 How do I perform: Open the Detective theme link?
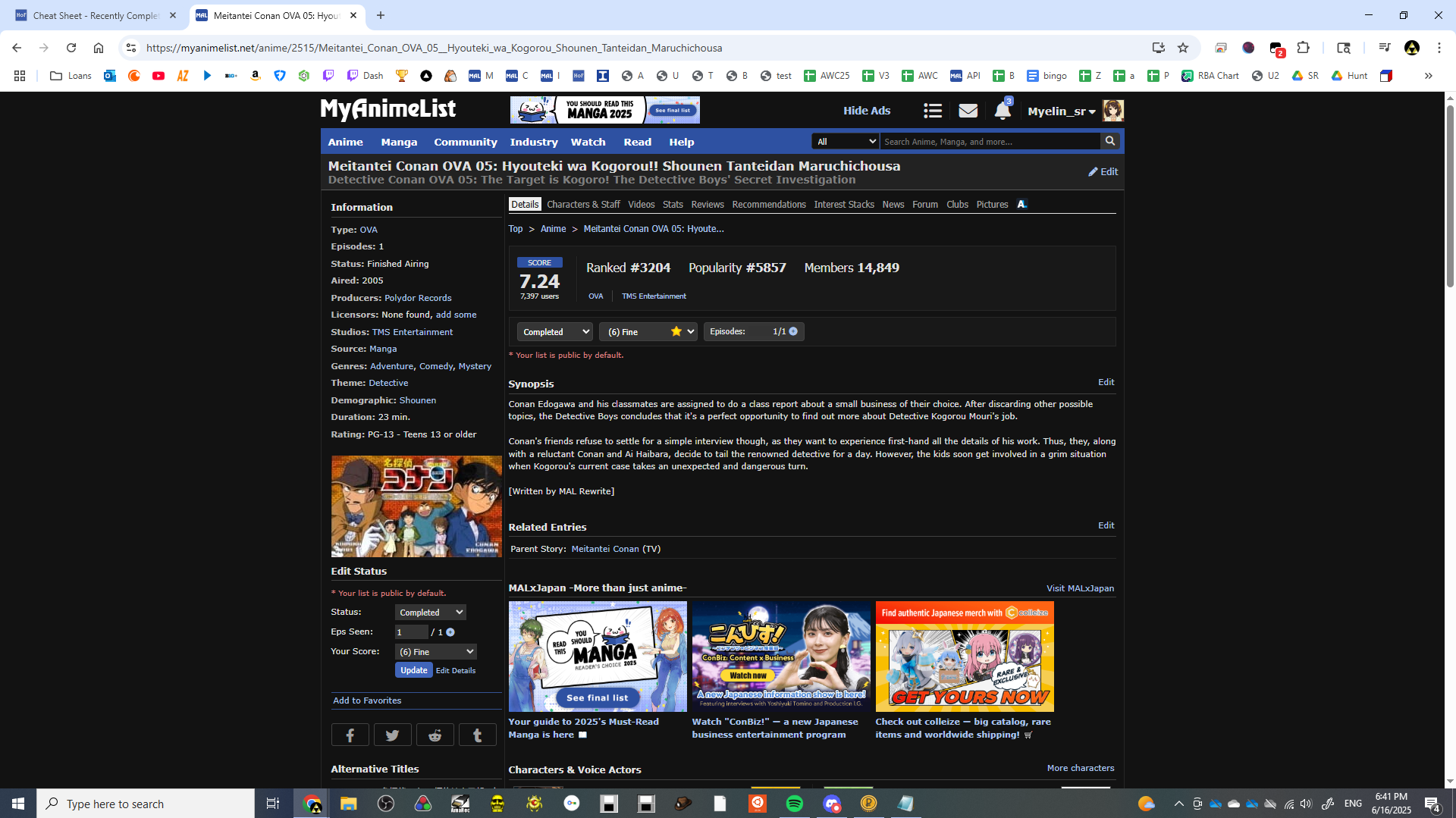388,383
